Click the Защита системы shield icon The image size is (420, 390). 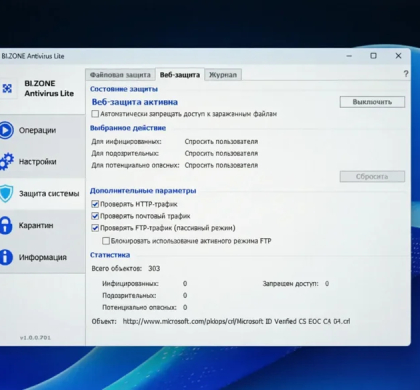point(6,193)
